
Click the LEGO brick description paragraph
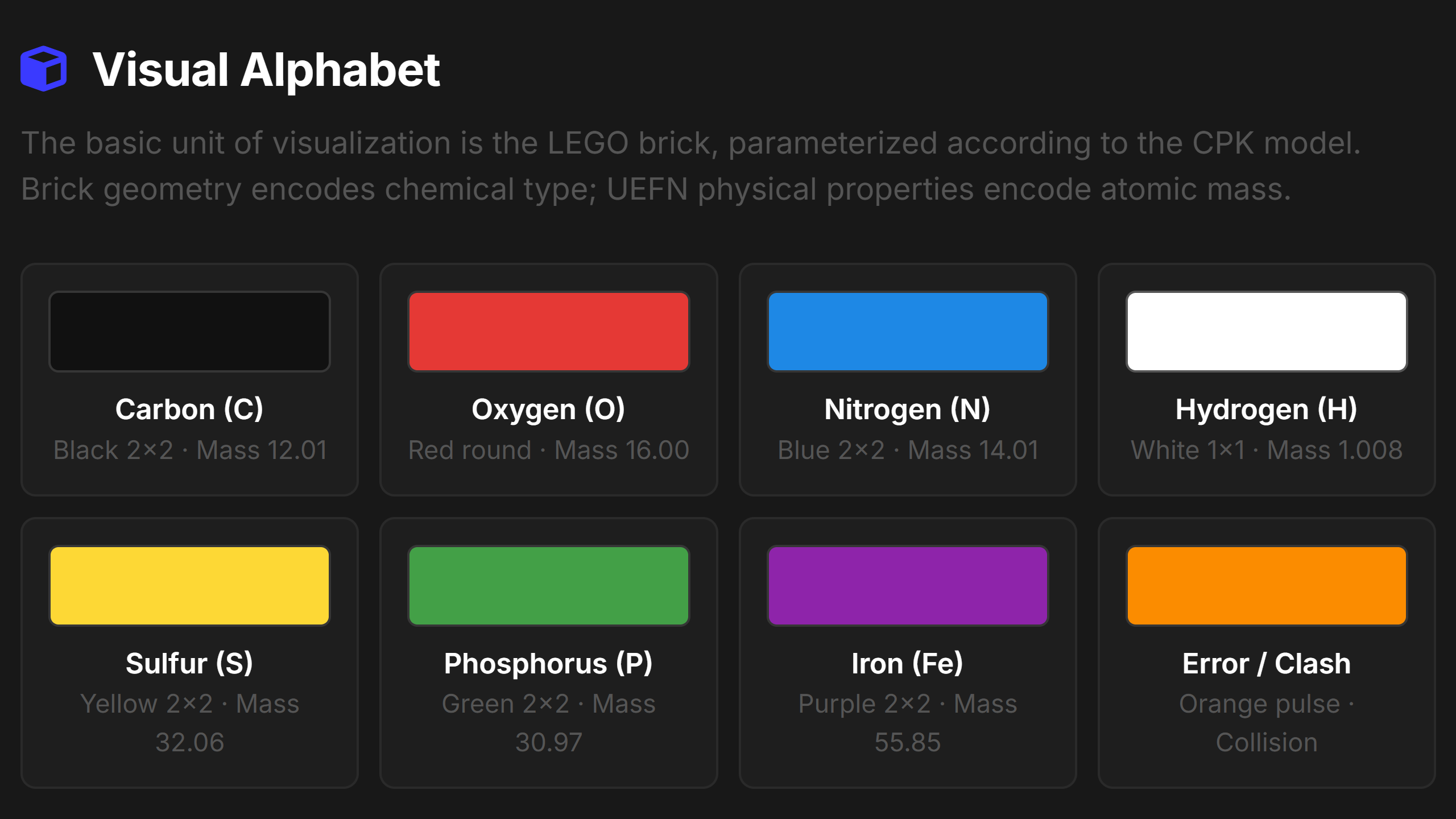pyautogui.click(x=691, y=166)
